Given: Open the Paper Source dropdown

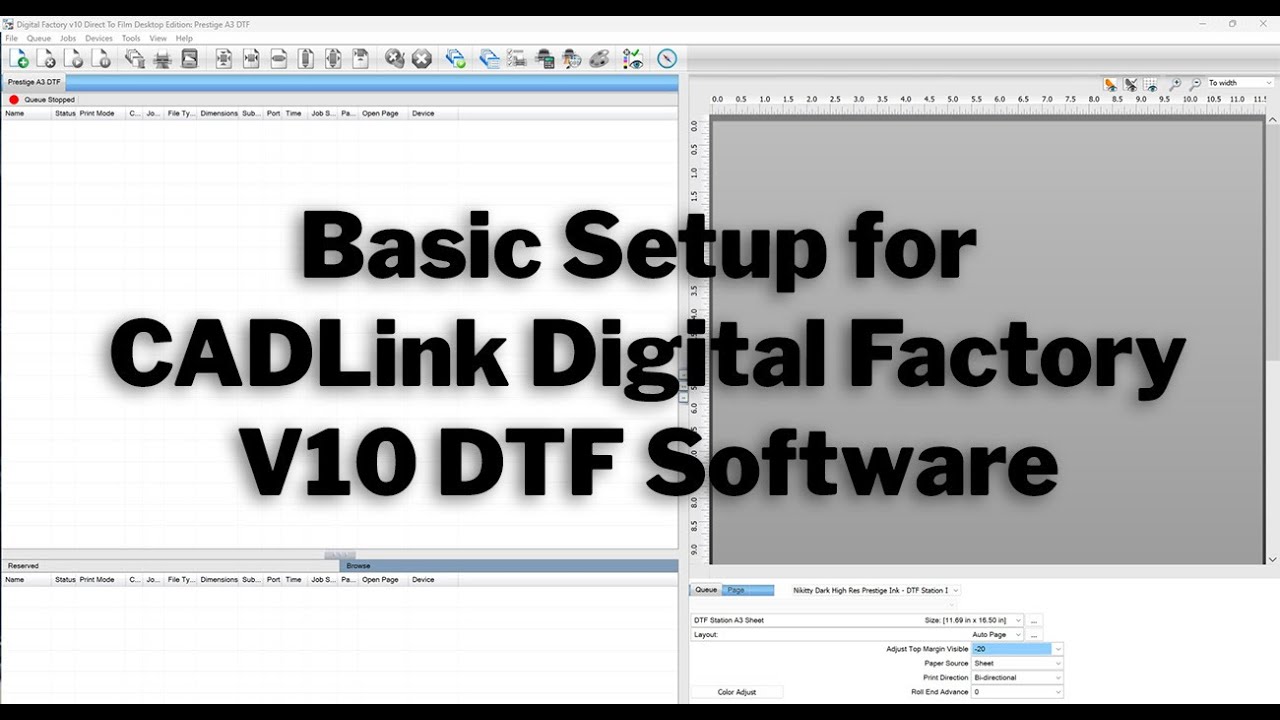Looking at the screenshot, I should click(1017, 663).
